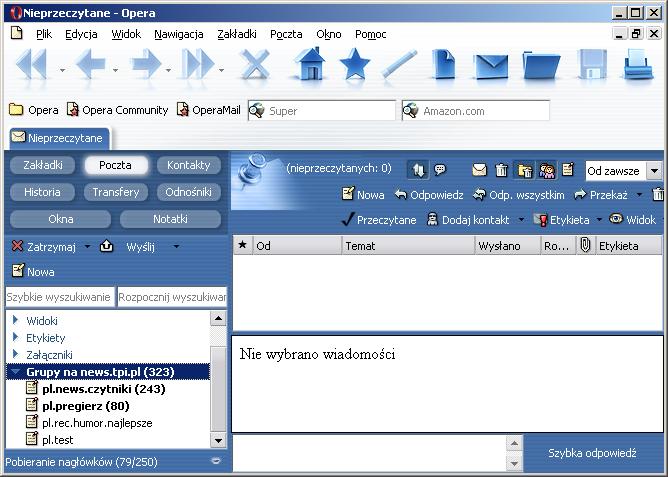The image size is (668, 477).
Task: Select the Nieprzeczytane tab
Action: 58,137
